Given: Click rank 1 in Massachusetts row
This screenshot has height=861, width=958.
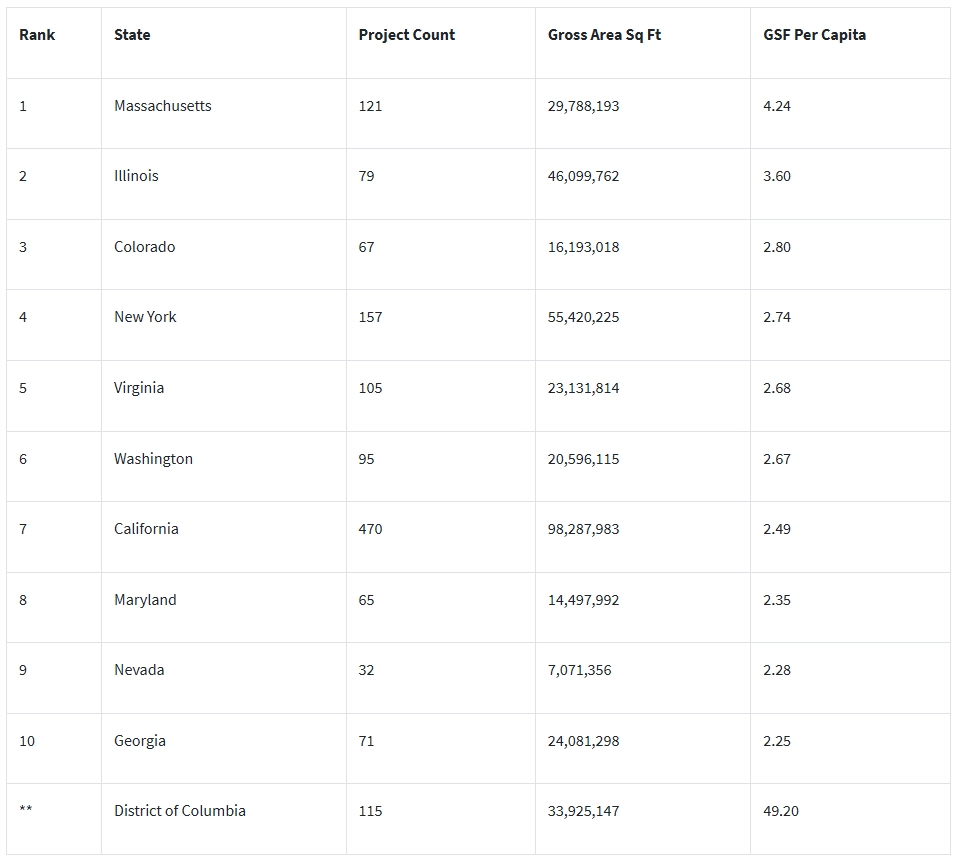Looking at the screenshot, I should [x=23, y=106].
